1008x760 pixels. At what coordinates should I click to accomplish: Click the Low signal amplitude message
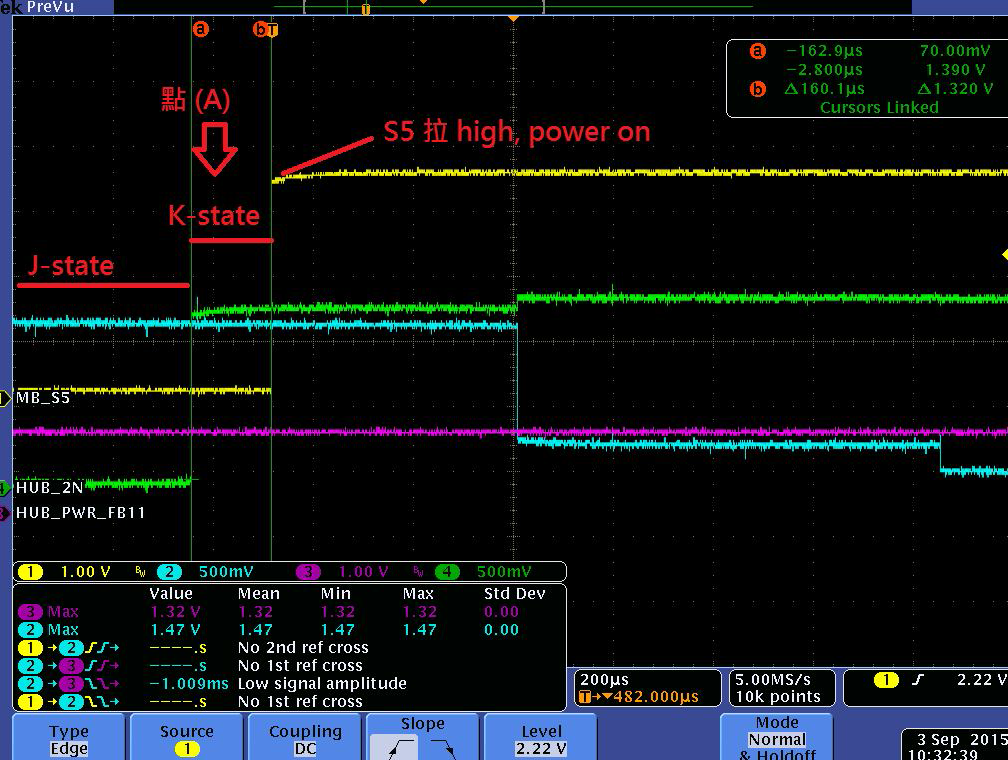click(x=322, y=683)
